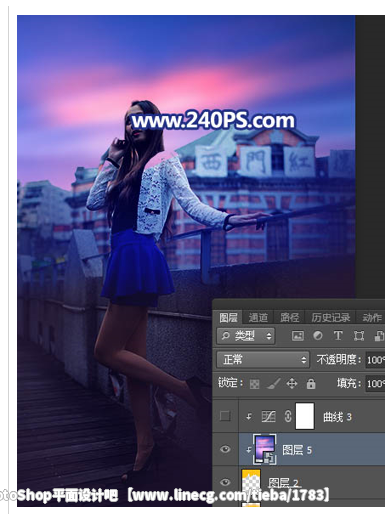
Task: Open the 正常 blend mode dropdown
Action: coord(263,360)
